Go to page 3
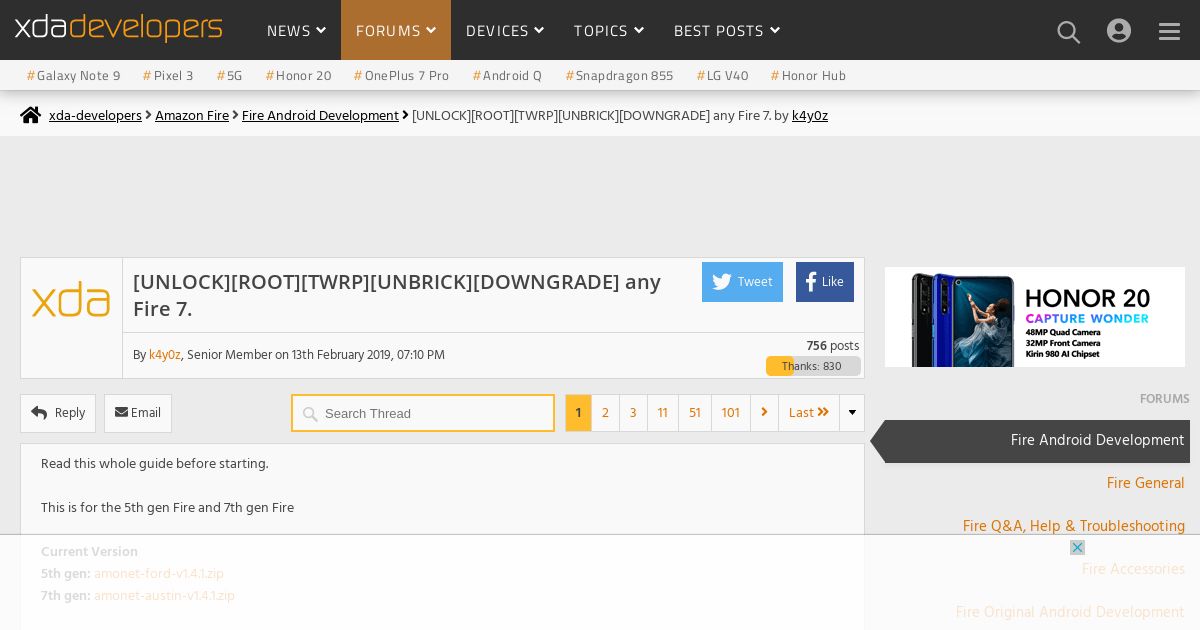The width and height of the screenshot is (1200, 630). click(633, 413)
